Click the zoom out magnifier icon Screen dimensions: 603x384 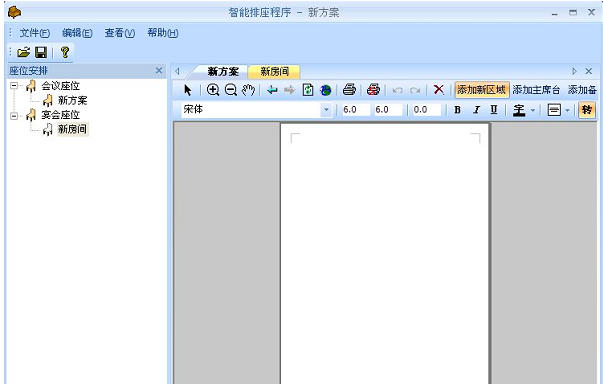click(x=231, y=90)
